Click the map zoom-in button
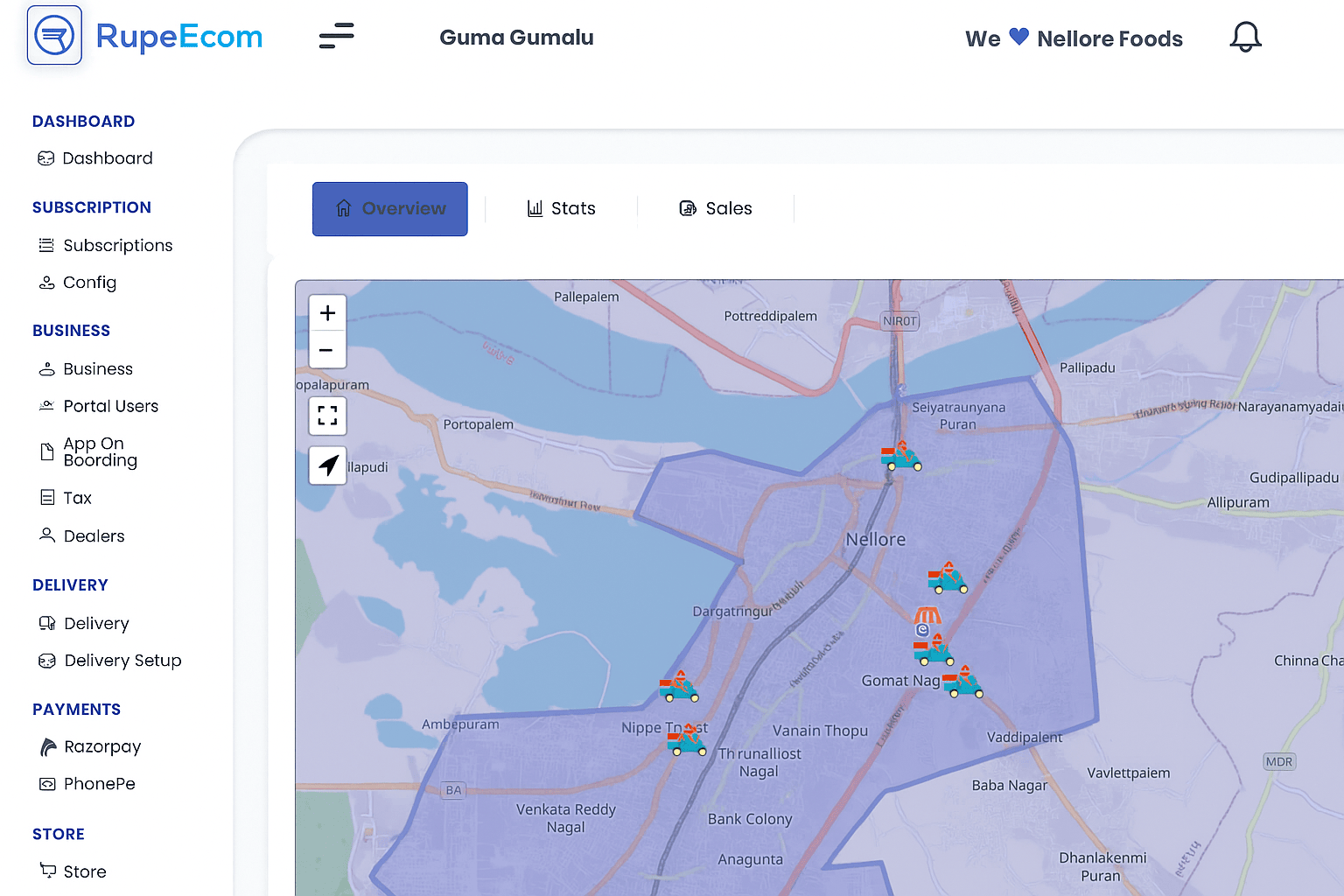1344x896 pixels. (327, 312)
